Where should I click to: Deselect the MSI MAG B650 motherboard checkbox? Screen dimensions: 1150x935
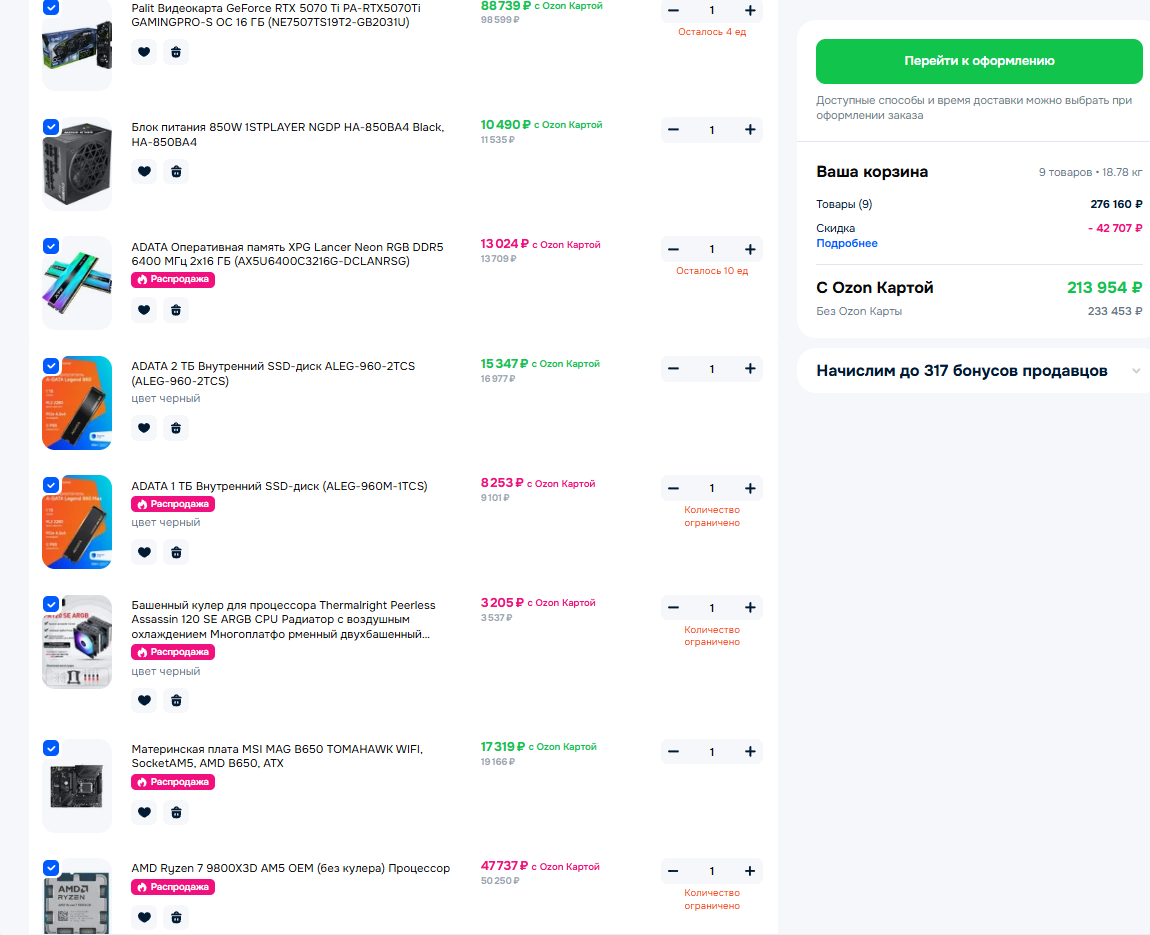(51, 748)
